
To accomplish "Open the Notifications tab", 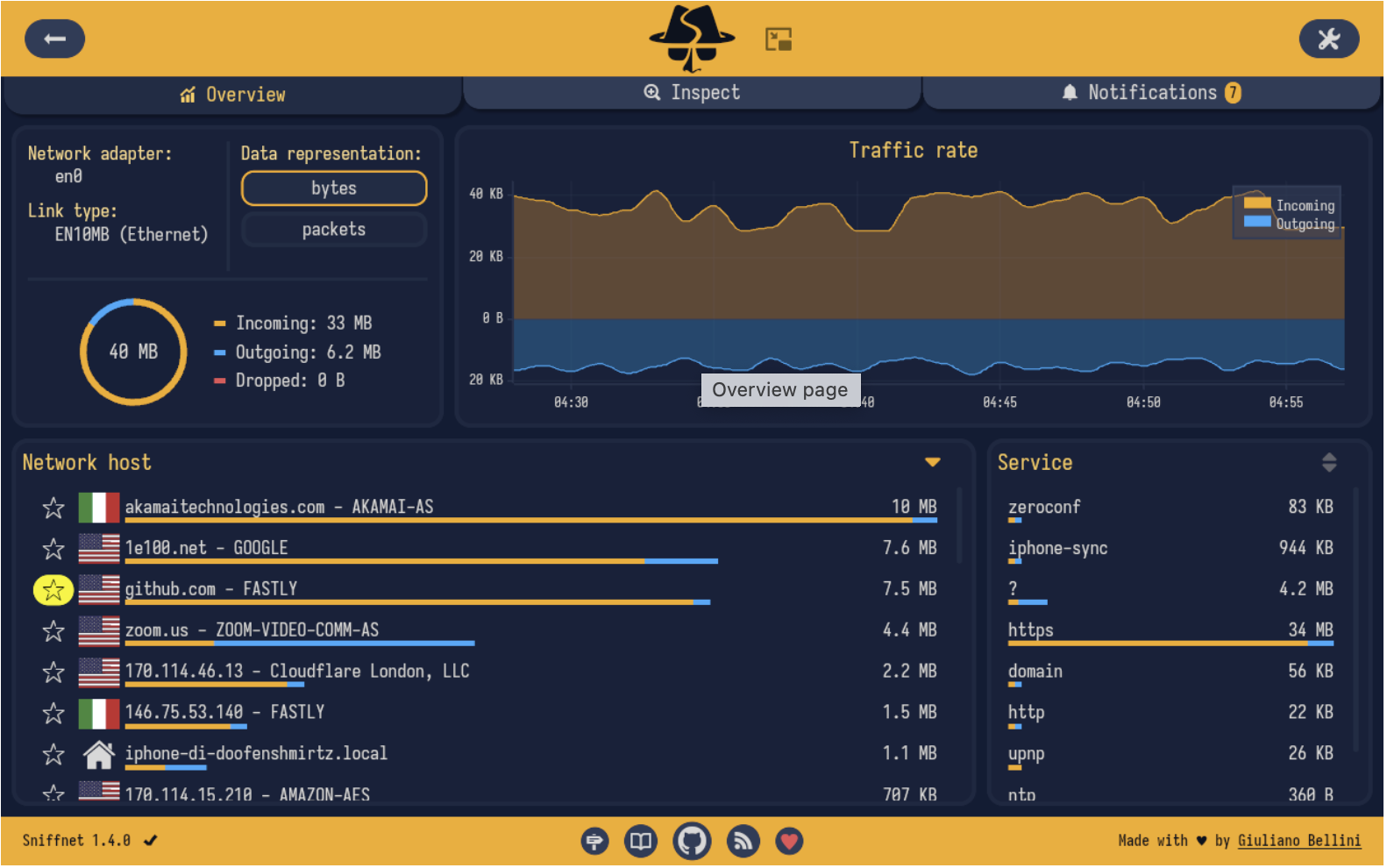I will [1150, 93].
